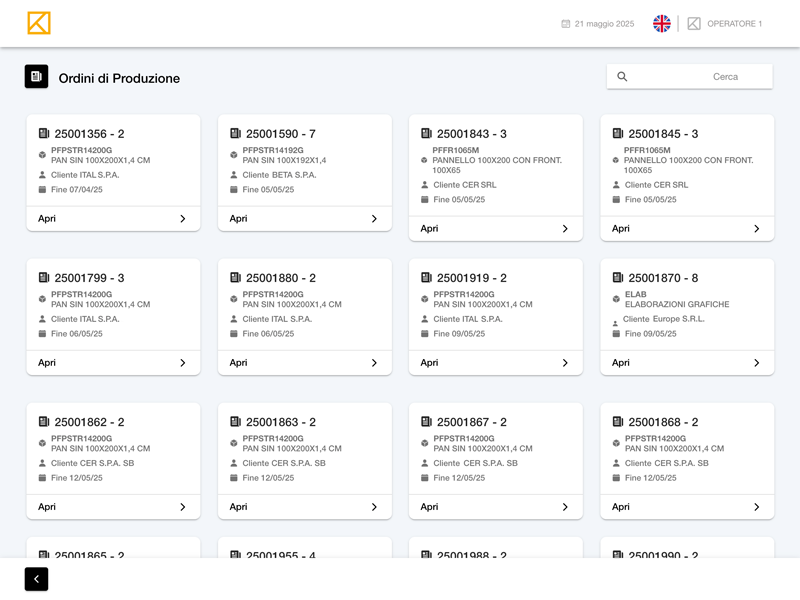Viewport: 800px width, 600px height.
Task: Select order card title 25001867 - 2
Action: [x=471, y=422]
